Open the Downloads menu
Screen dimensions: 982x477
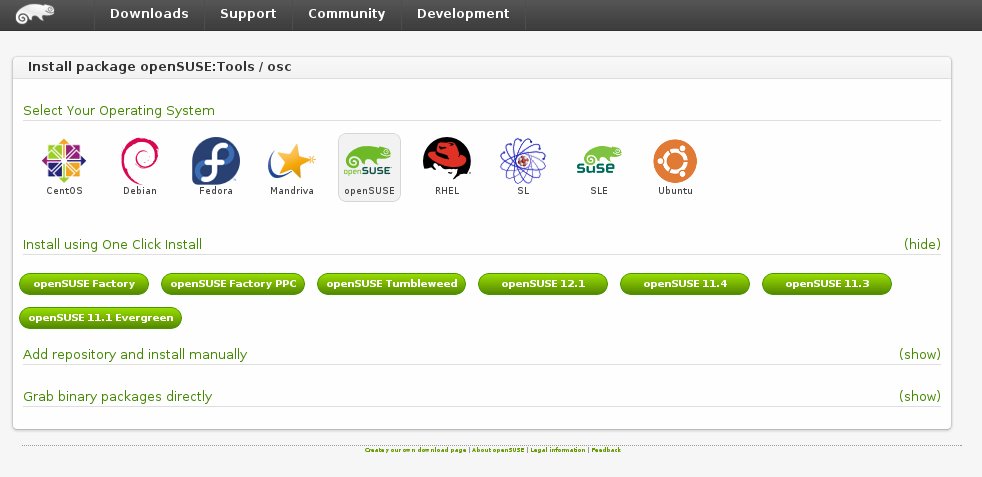point(149,14)
